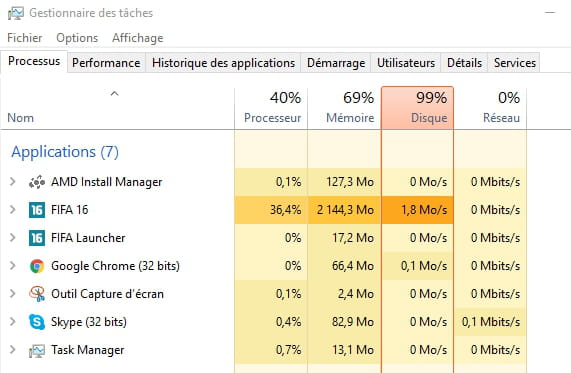Sort by the Mémoire column header
This screenshot has width=571, height=373.
[344, 108]
